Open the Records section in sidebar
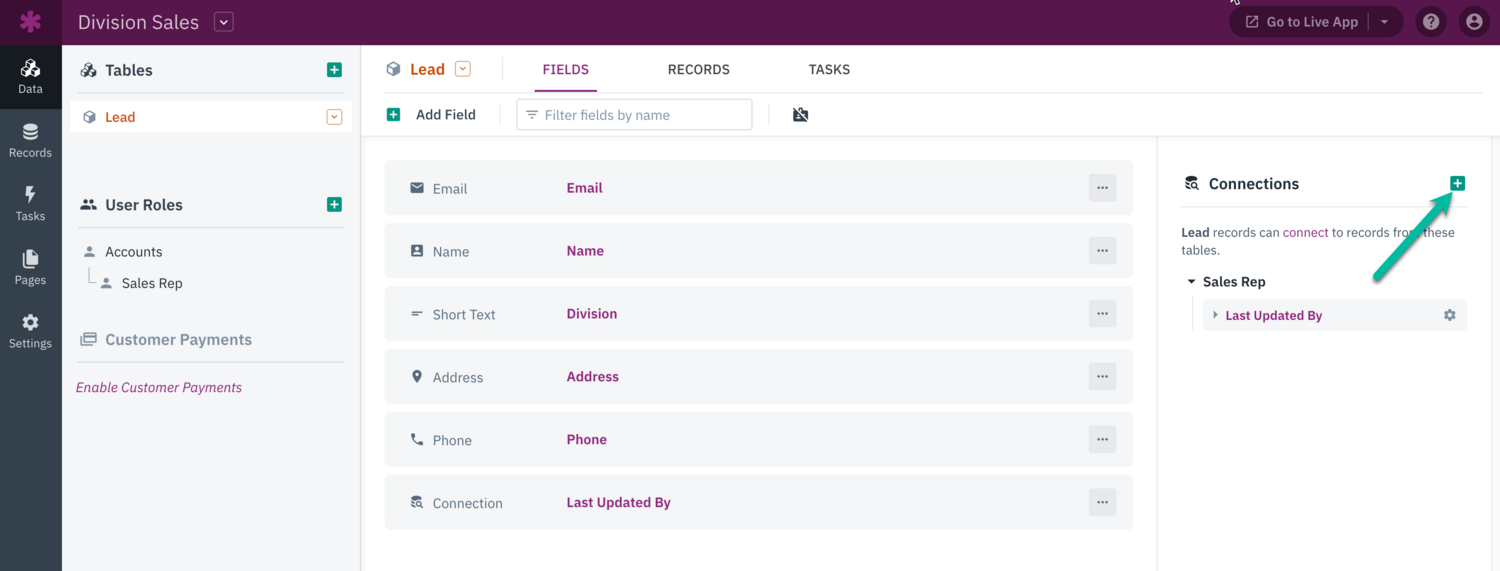Image resolution: width=1500 pixels, height=571 pixels. (x=30, y=141)
